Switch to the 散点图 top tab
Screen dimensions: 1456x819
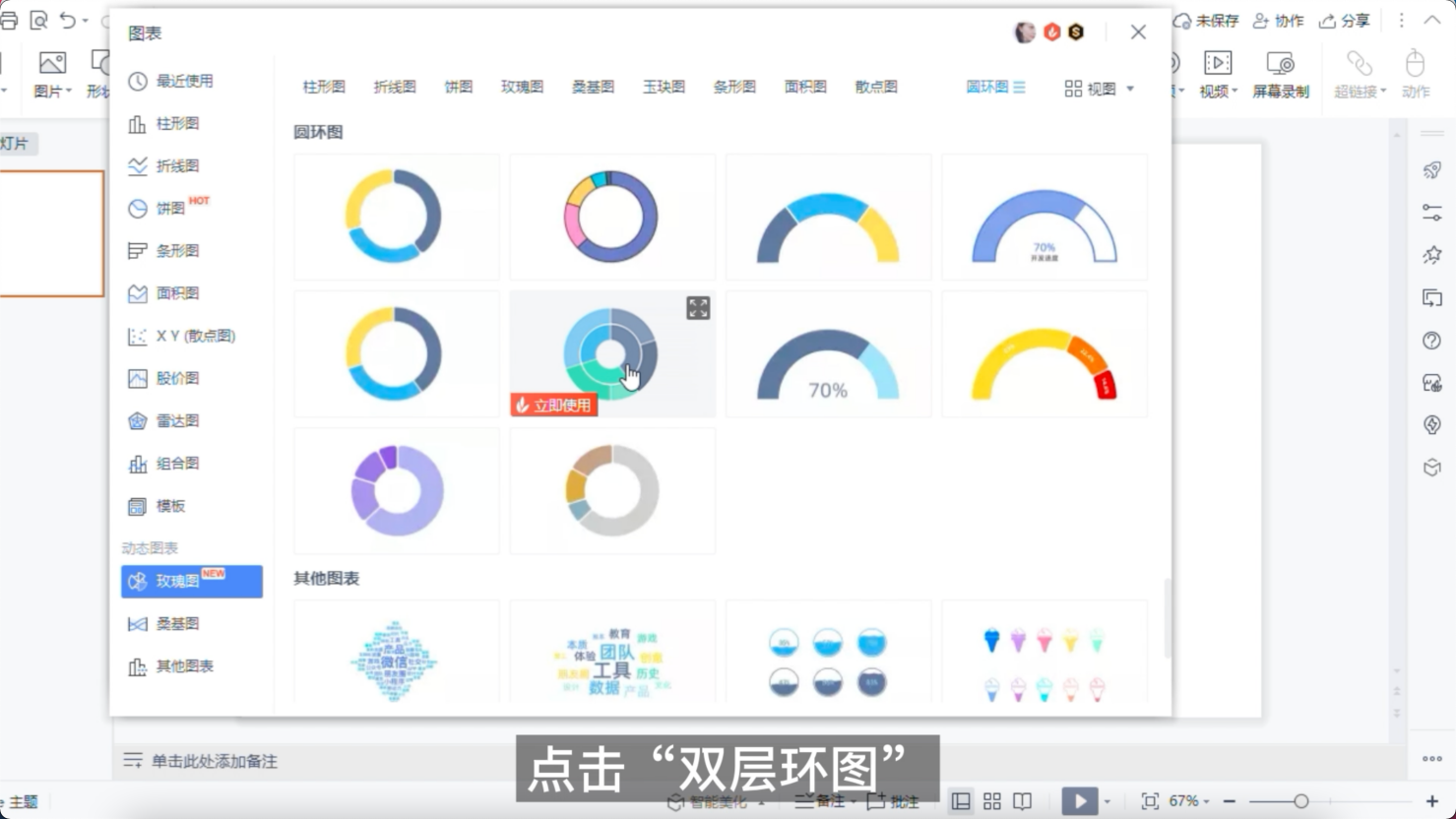pyautogui.click(x=876, y=87)
